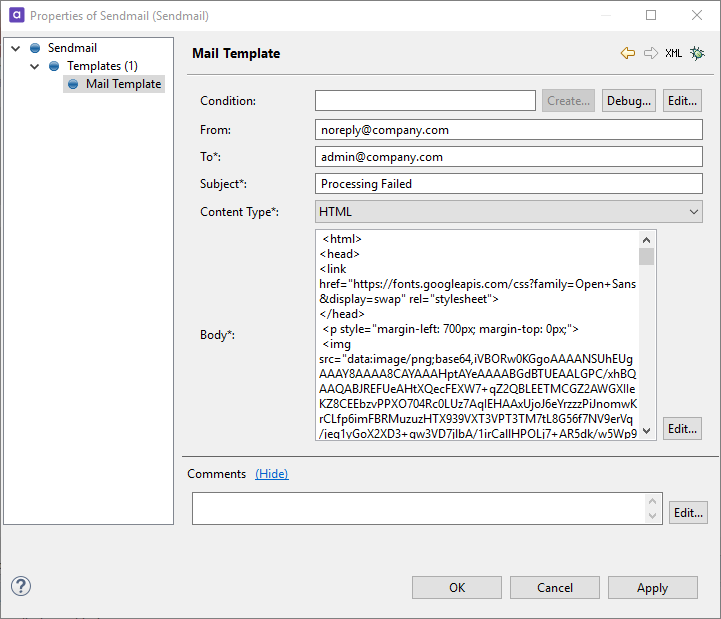Click the app icon in title bar

click(15, 16)
